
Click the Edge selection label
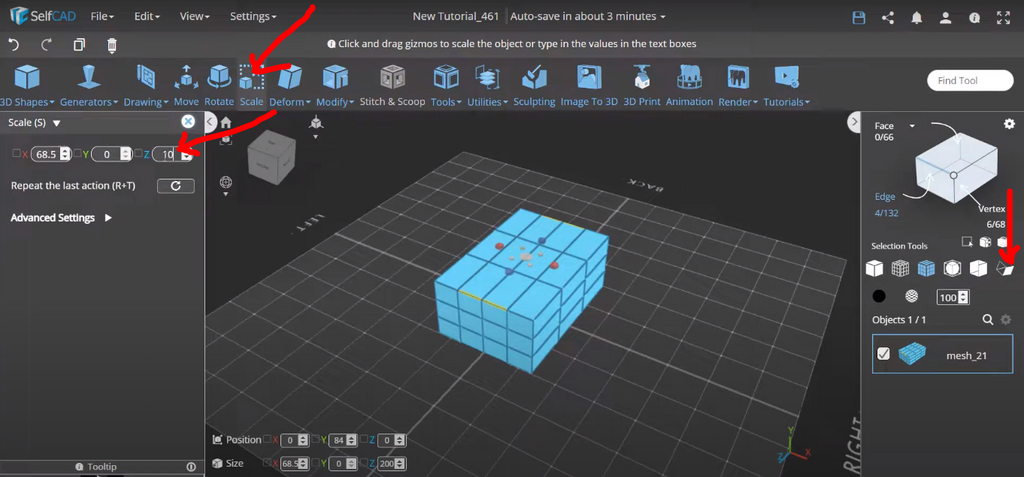pyautogui.click(x=885, y=196)
